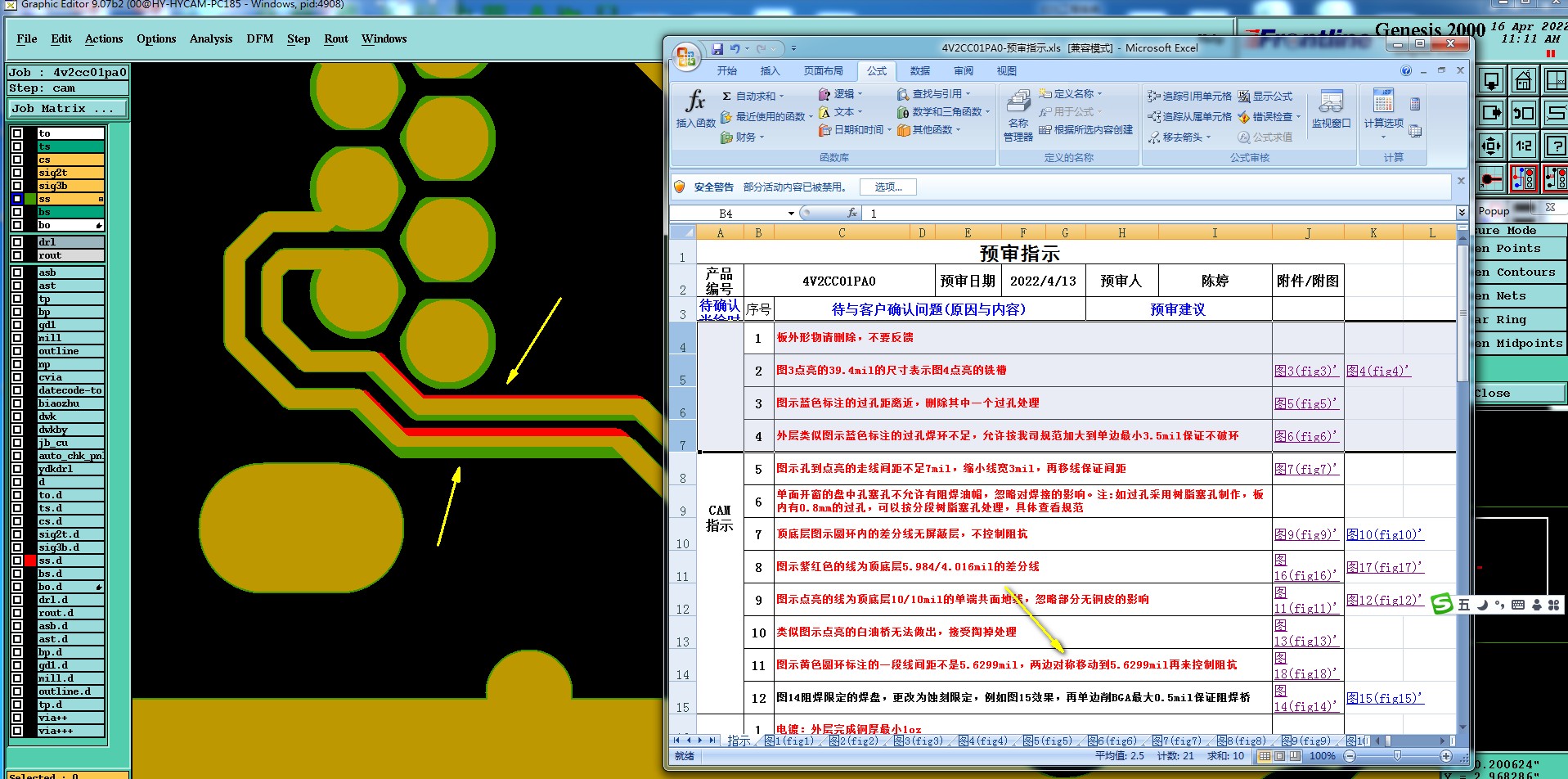Click Genesis snap-to-line red dot icon
This screenshot has width=1568, height=779.
pos(1491,178)
